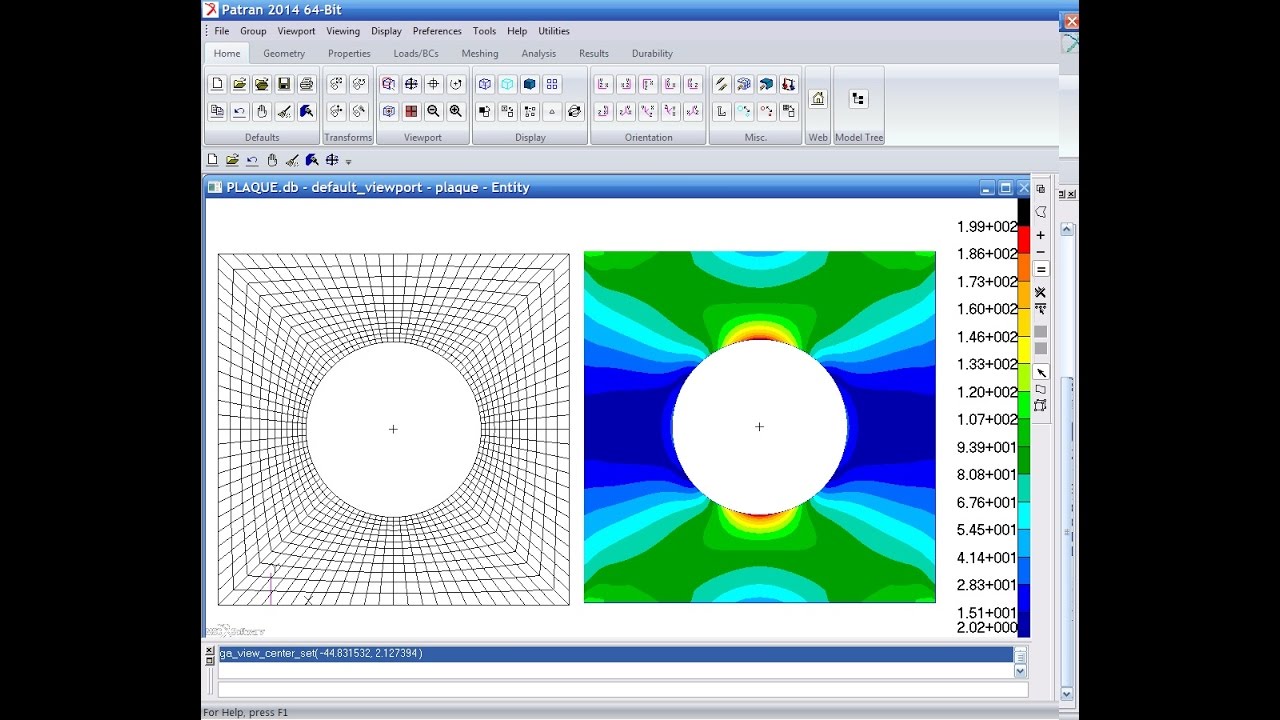Click the 1.07+002 legend value

pos(987,420)
